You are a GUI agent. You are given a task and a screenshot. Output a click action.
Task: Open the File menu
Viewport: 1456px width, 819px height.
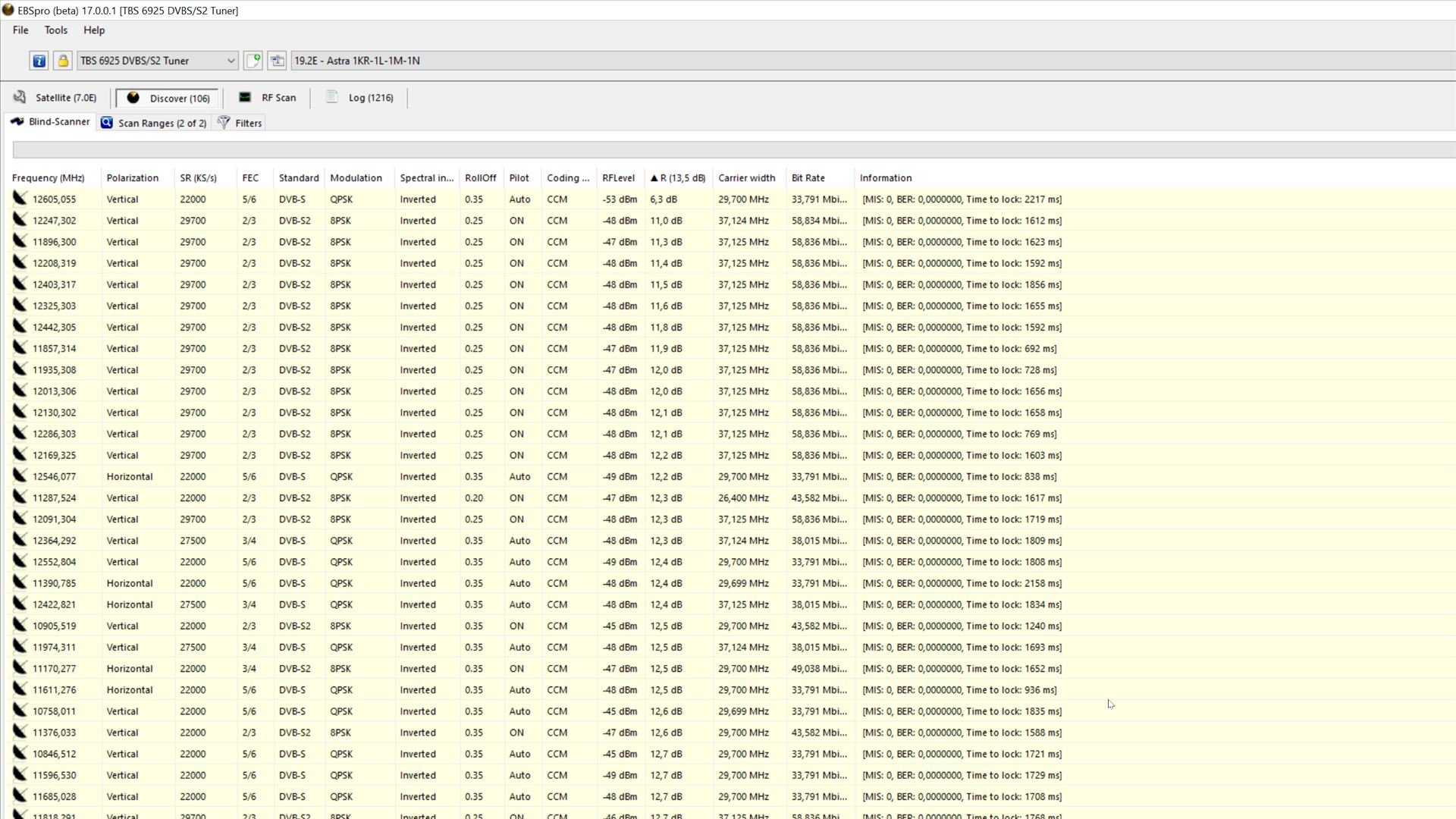tap(20, 30)
